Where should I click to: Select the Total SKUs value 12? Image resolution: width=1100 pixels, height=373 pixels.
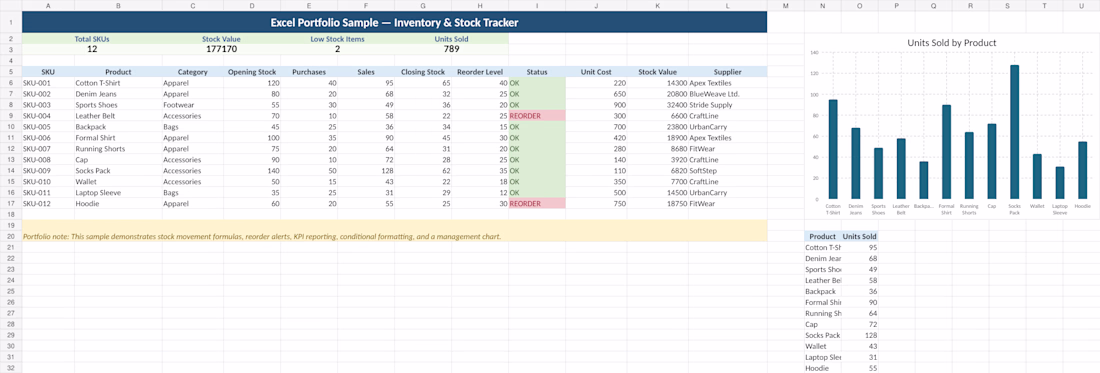(x=92, y=50)
